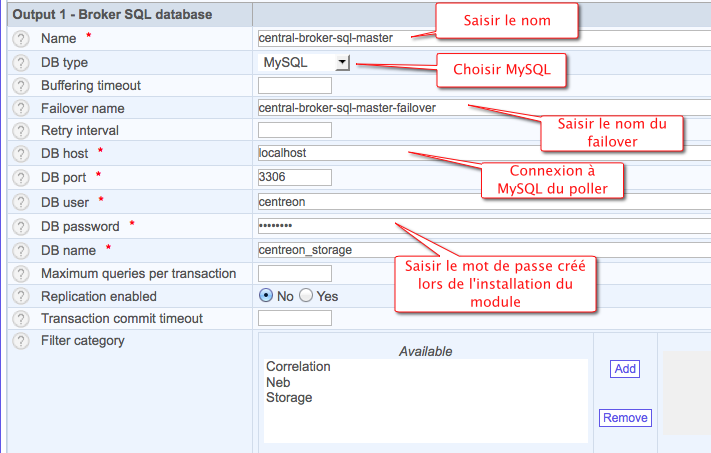The width and height of the screenshot is (711, 453).
Task: Choose Storage in Available filter list
Action: tap(289, 397)
